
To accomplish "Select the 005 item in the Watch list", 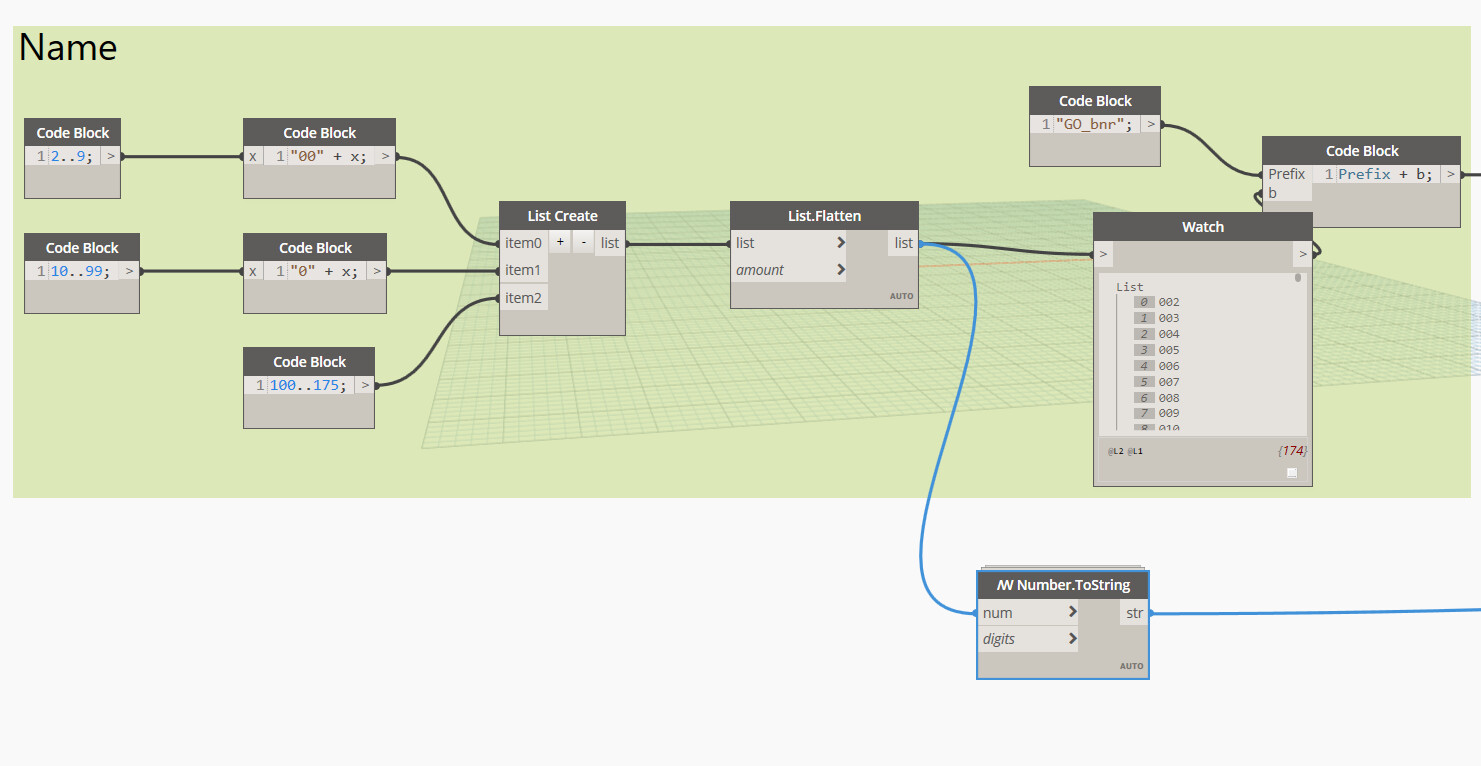I will coord(1169,350).
